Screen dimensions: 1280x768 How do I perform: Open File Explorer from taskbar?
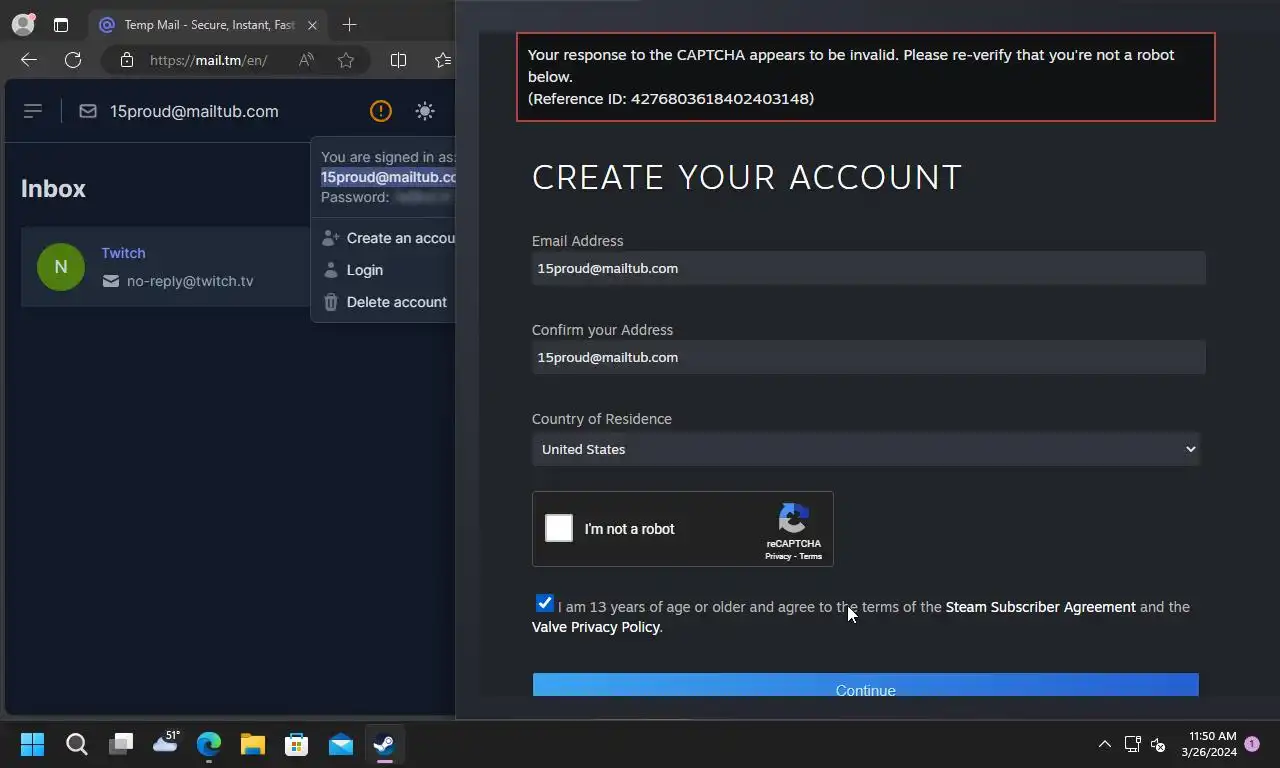coord(252,744)
